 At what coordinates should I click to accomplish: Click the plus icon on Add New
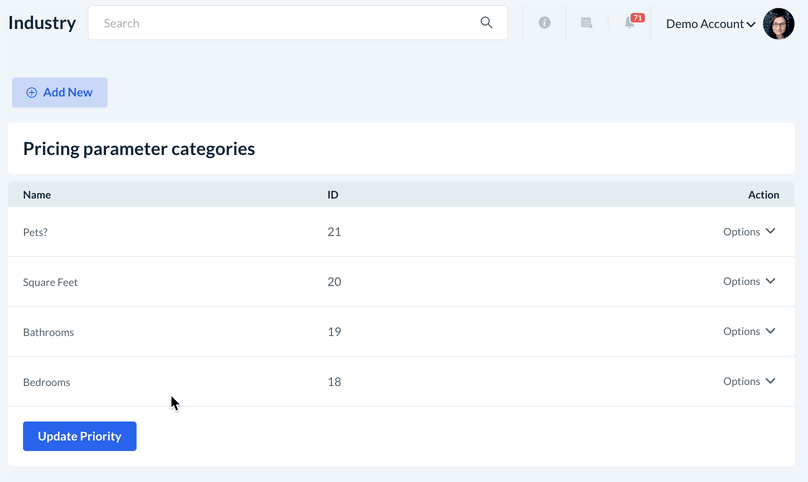32,93
